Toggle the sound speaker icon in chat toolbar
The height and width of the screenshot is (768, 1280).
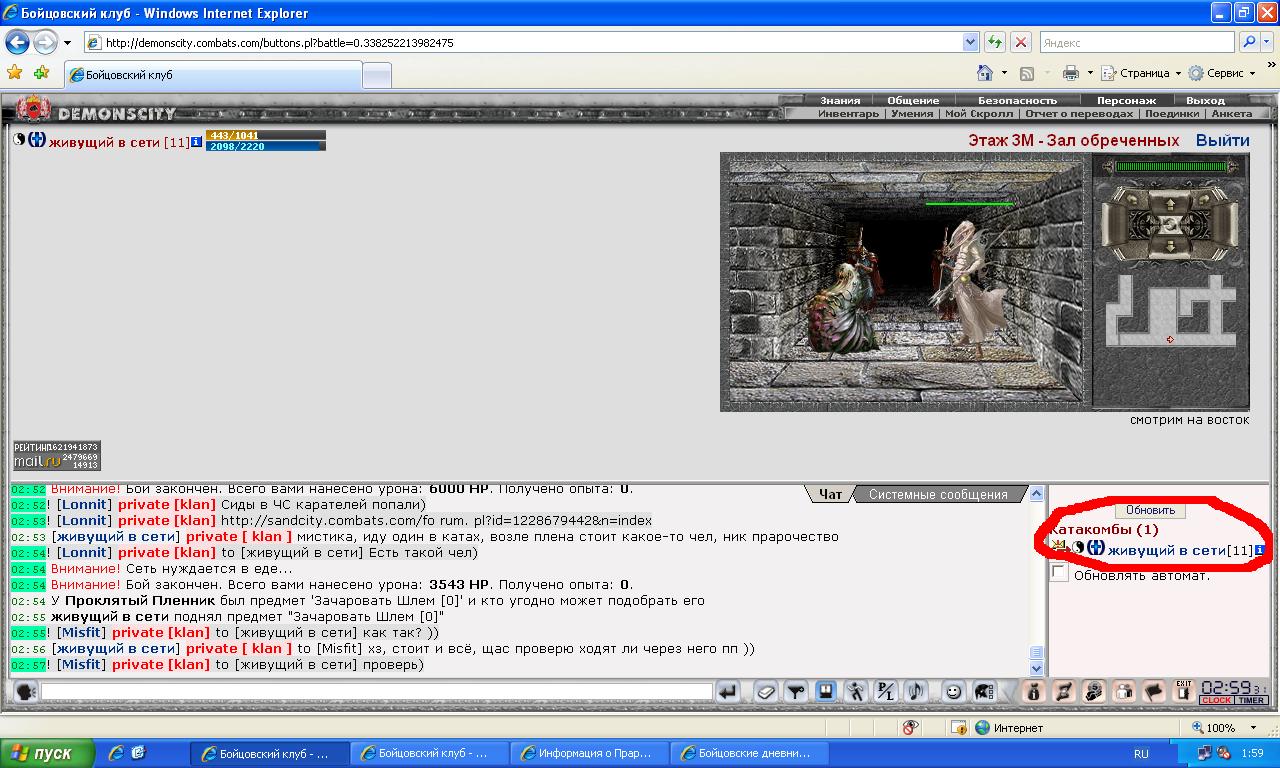916,691
